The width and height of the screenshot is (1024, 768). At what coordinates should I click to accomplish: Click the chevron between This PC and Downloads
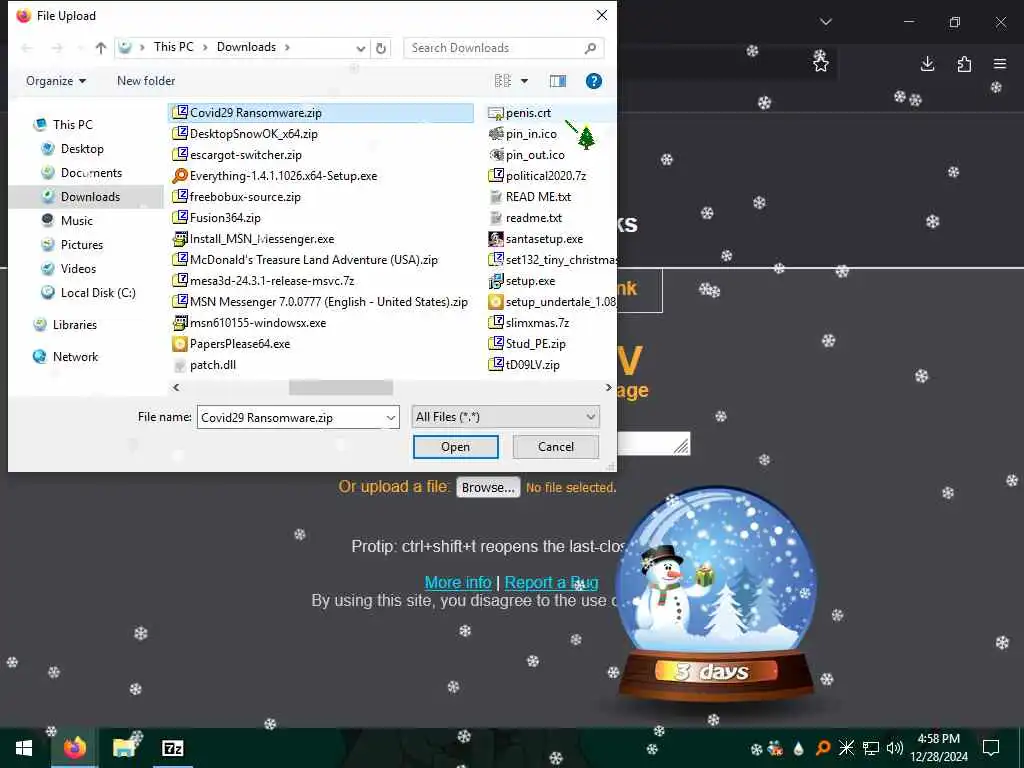pos(205,47)
